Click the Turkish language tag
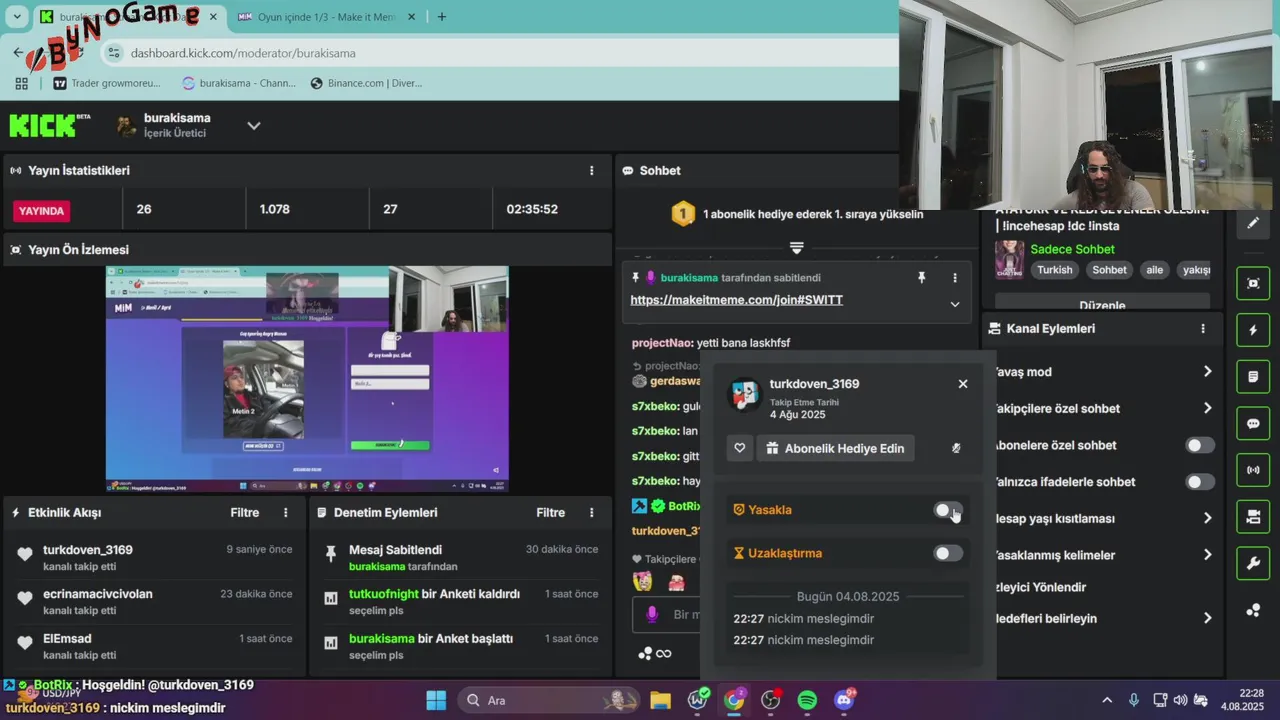The height and width of the screenshot is (720, 1280). coord(1054,270)
